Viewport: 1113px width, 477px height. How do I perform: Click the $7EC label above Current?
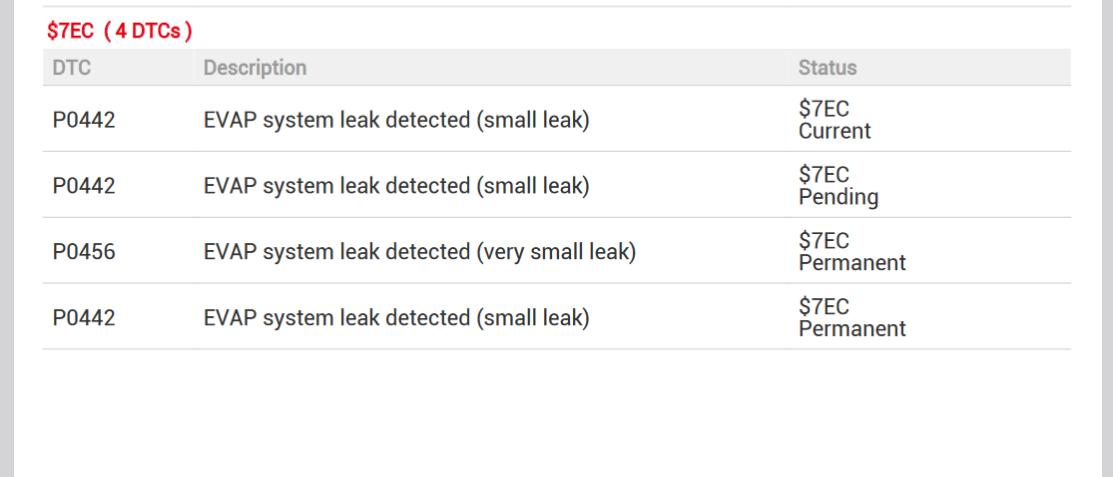coord(824,109)
